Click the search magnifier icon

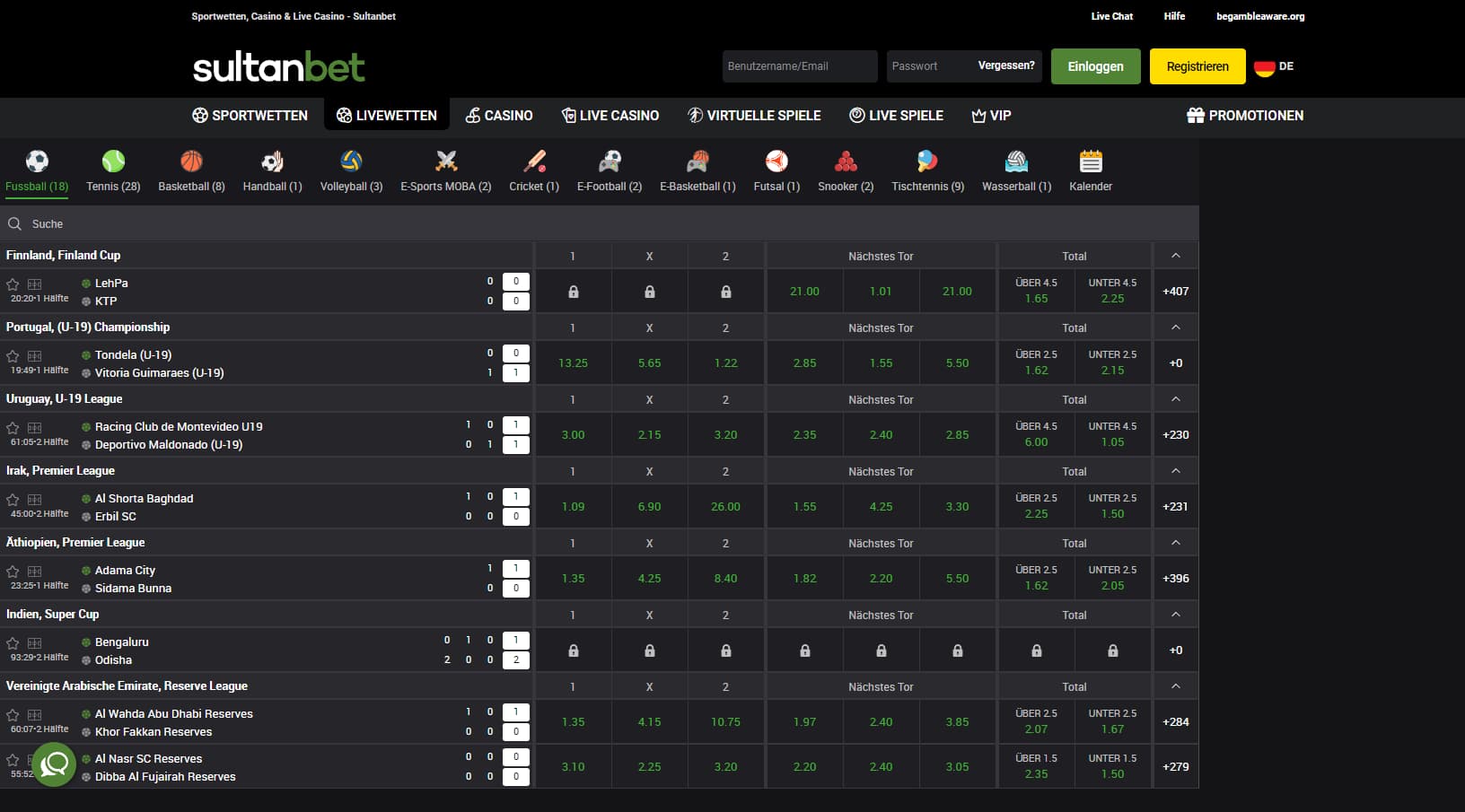pos(15,223)
